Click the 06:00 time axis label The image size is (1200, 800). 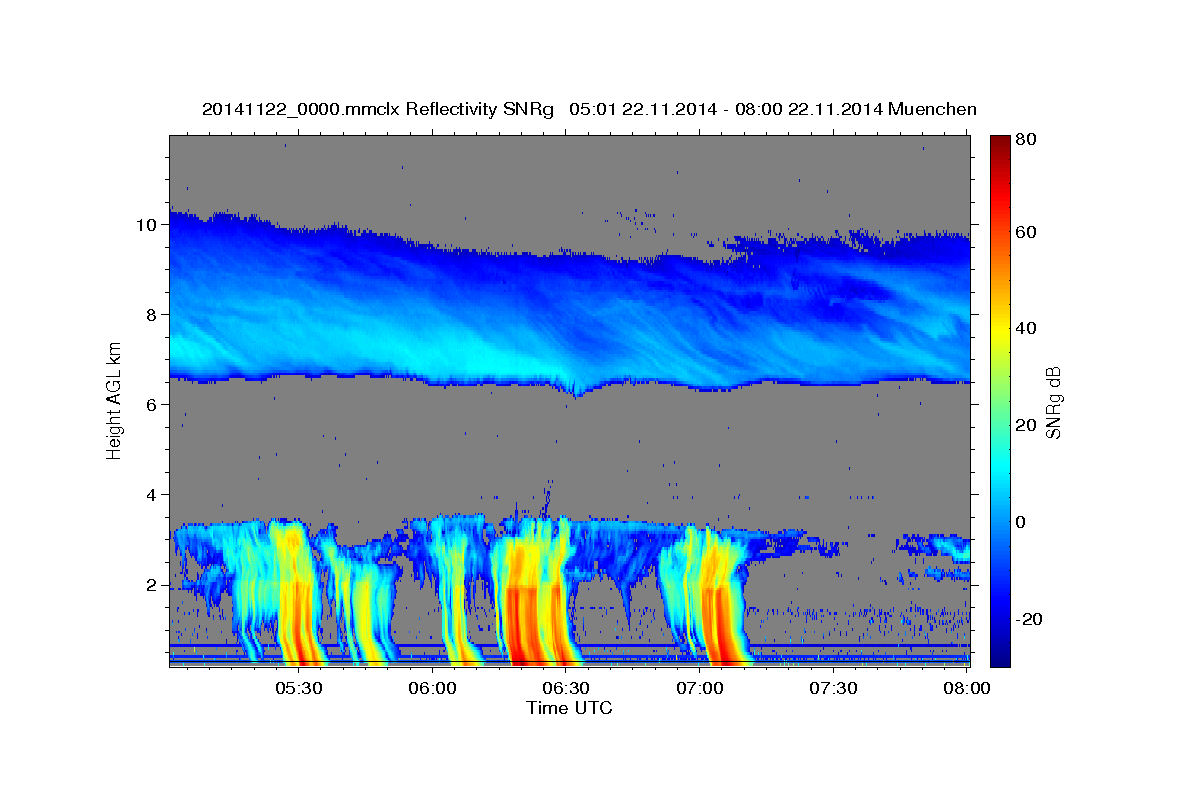[433, 688]
